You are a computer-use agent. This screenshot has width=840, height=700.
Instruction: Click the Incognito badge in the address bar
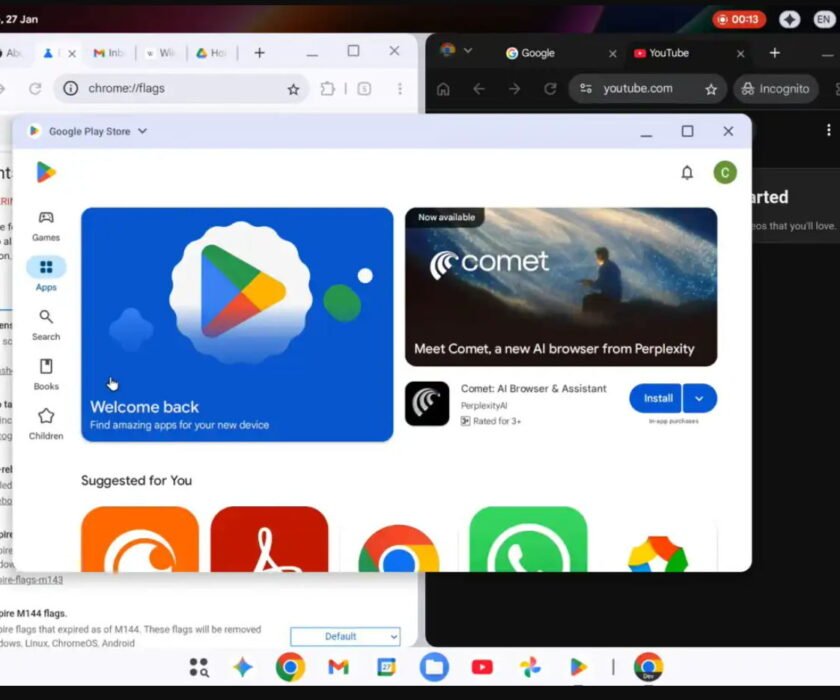(775, 88)
